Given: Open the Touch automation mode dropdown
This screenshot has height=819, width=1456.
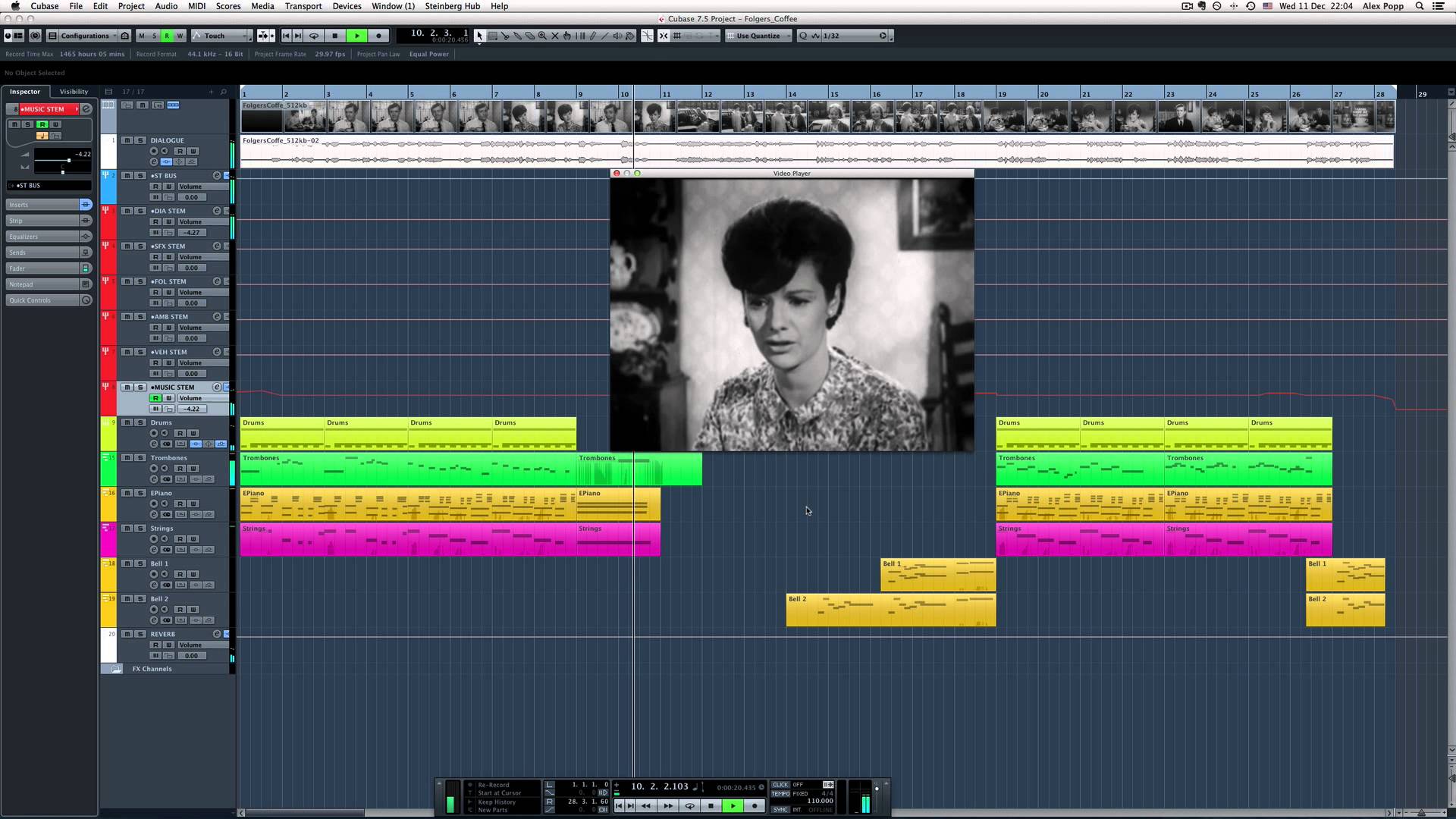Looking at the screenshot, I should 221,36.
